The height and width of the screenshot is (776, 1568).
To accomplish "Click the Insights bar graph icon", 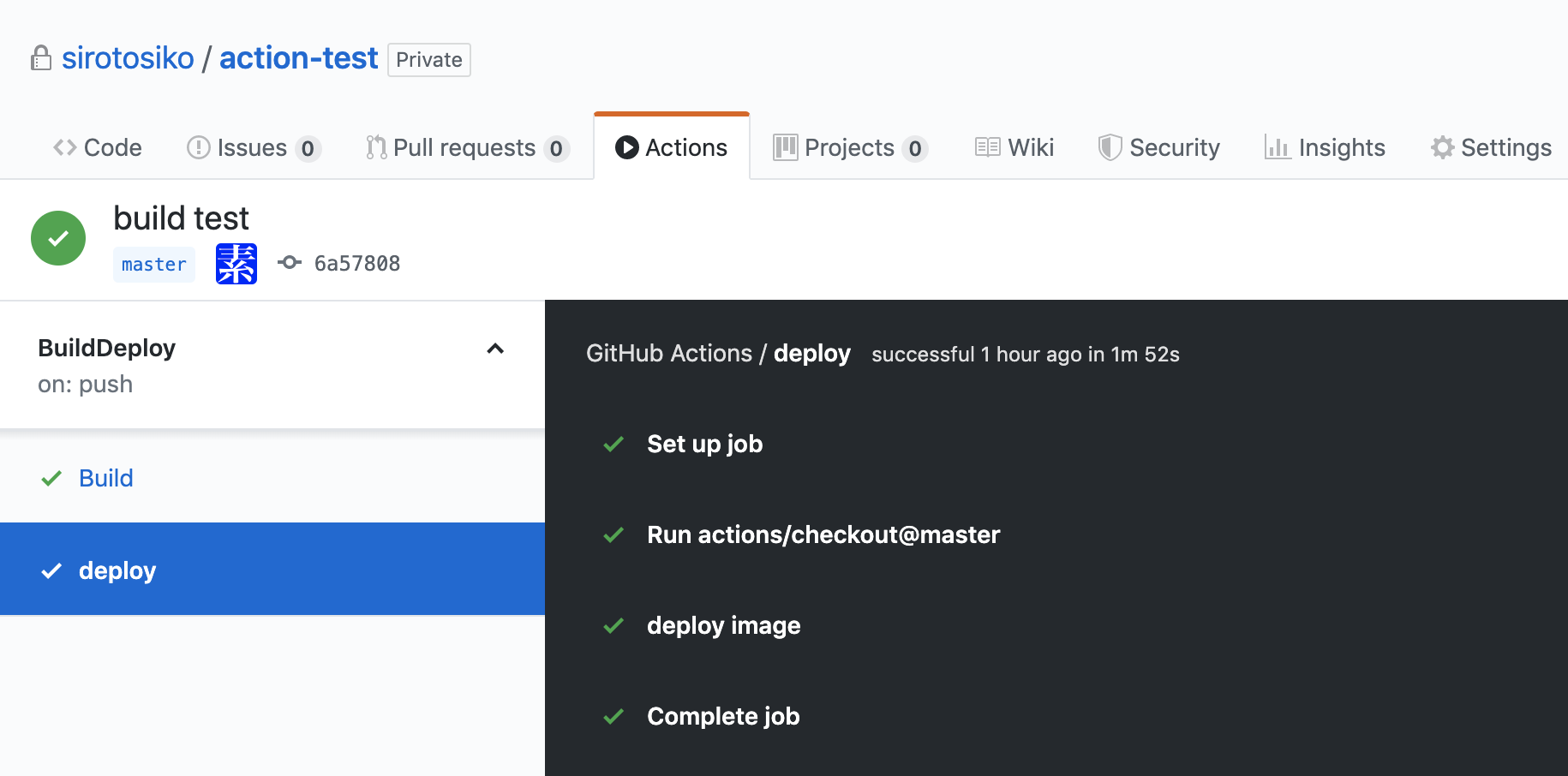I will click(x=1278, y=147).
